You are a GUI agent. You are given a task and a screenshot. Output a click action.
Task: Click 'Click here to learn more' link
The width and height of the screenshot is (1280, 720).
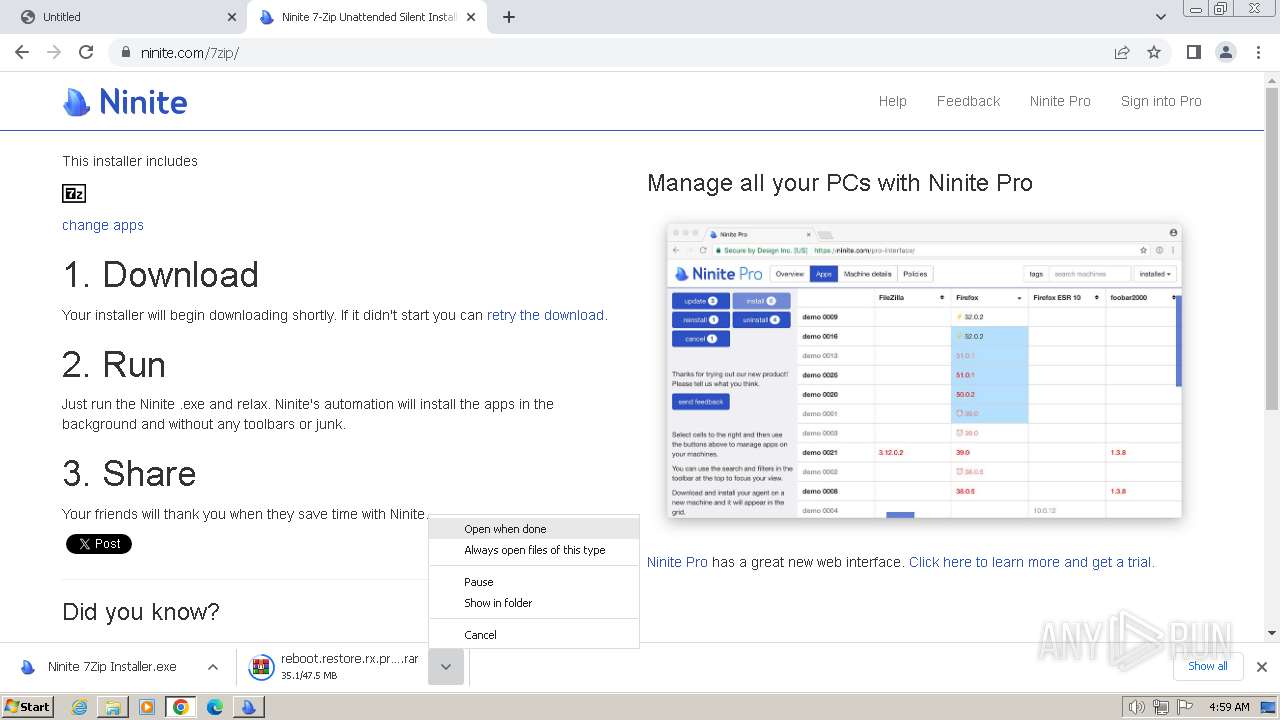[1031, 562]
